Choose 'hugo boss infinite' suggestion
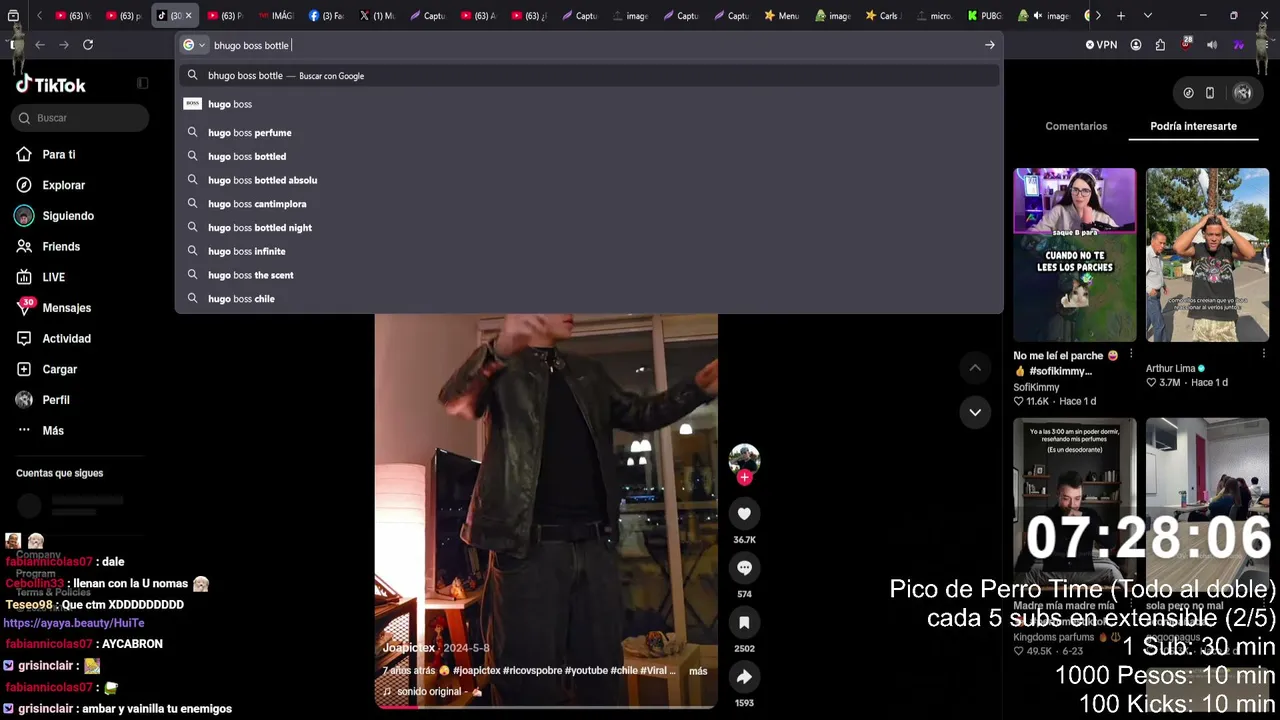The image size is (1280, 720). [x=590, y=252]
